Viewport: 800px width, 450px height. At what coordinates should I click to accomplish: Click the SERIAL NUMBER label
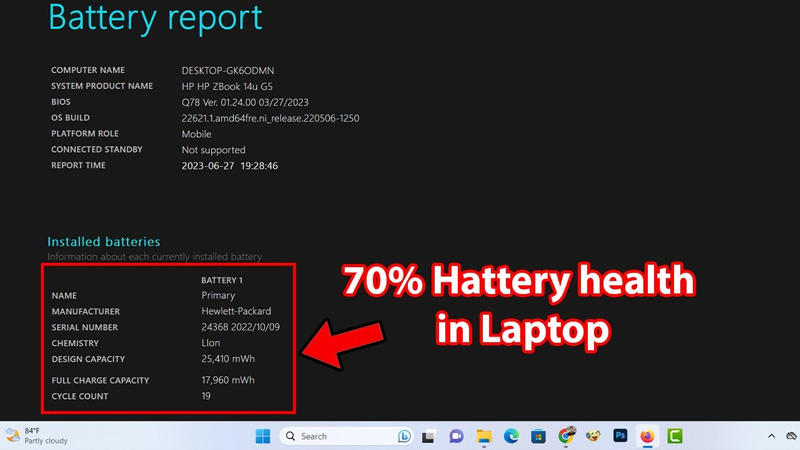click(x=85, y=328)
